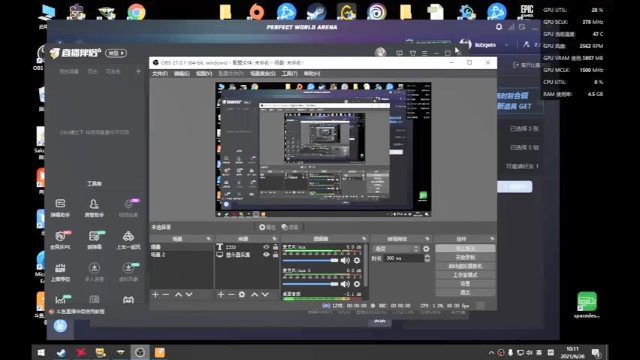The image size is (640, 360).
Task: Toggle the lock on the 显示器采集 source
Action: [x=276, y=254]
